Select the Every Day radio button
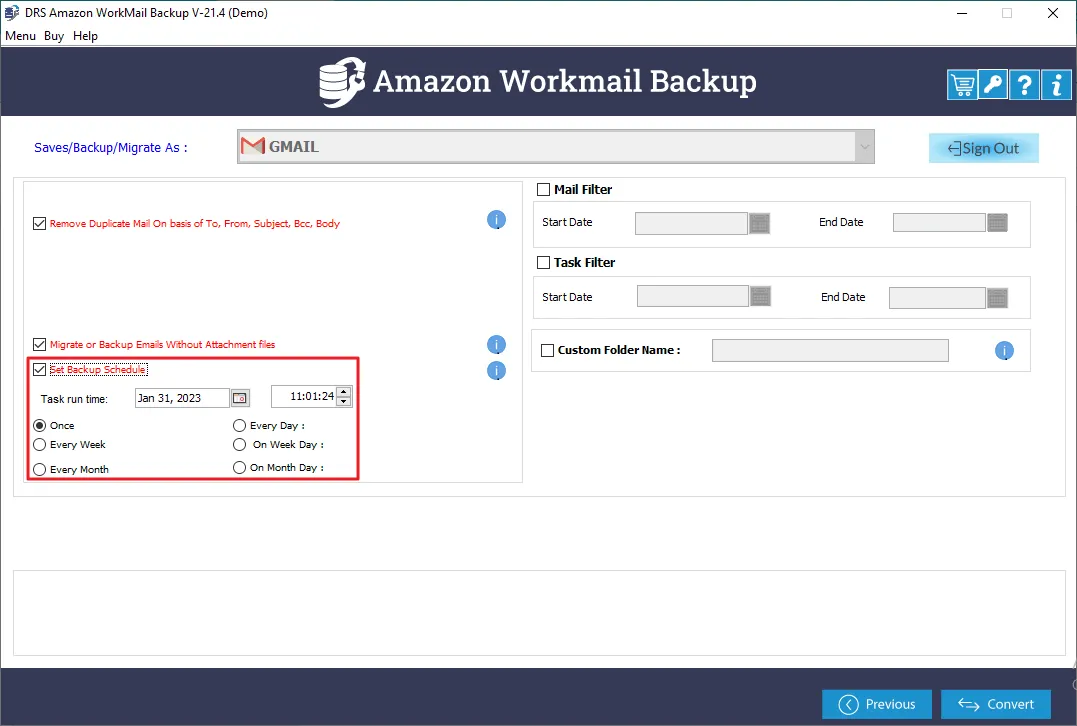This screenshot has height=726, width=1077. (239, 425)
